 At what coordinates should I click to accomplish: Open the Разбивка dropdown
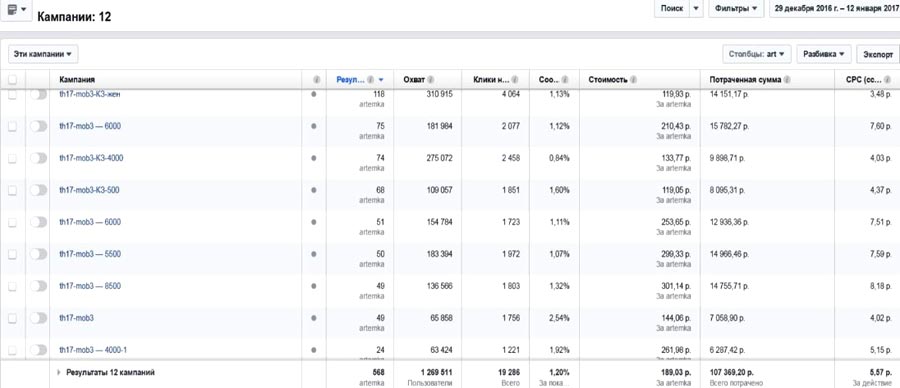824,54
